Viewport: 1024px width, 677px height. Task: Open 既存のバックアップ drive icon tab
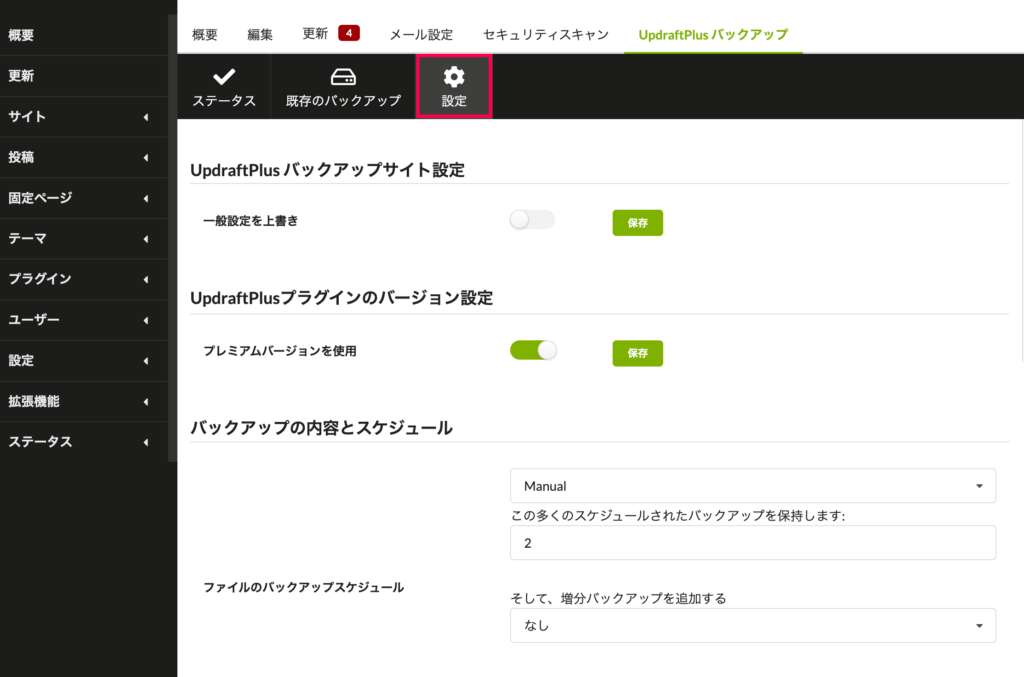coord(344,87)
